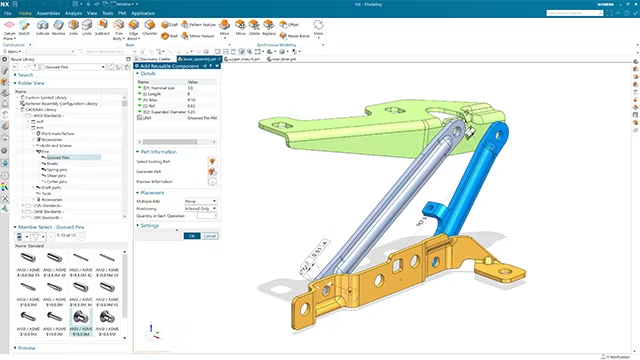
Task: Select the Mirror Feature tool
Action: pyautogui.click(x=198, y=36)
